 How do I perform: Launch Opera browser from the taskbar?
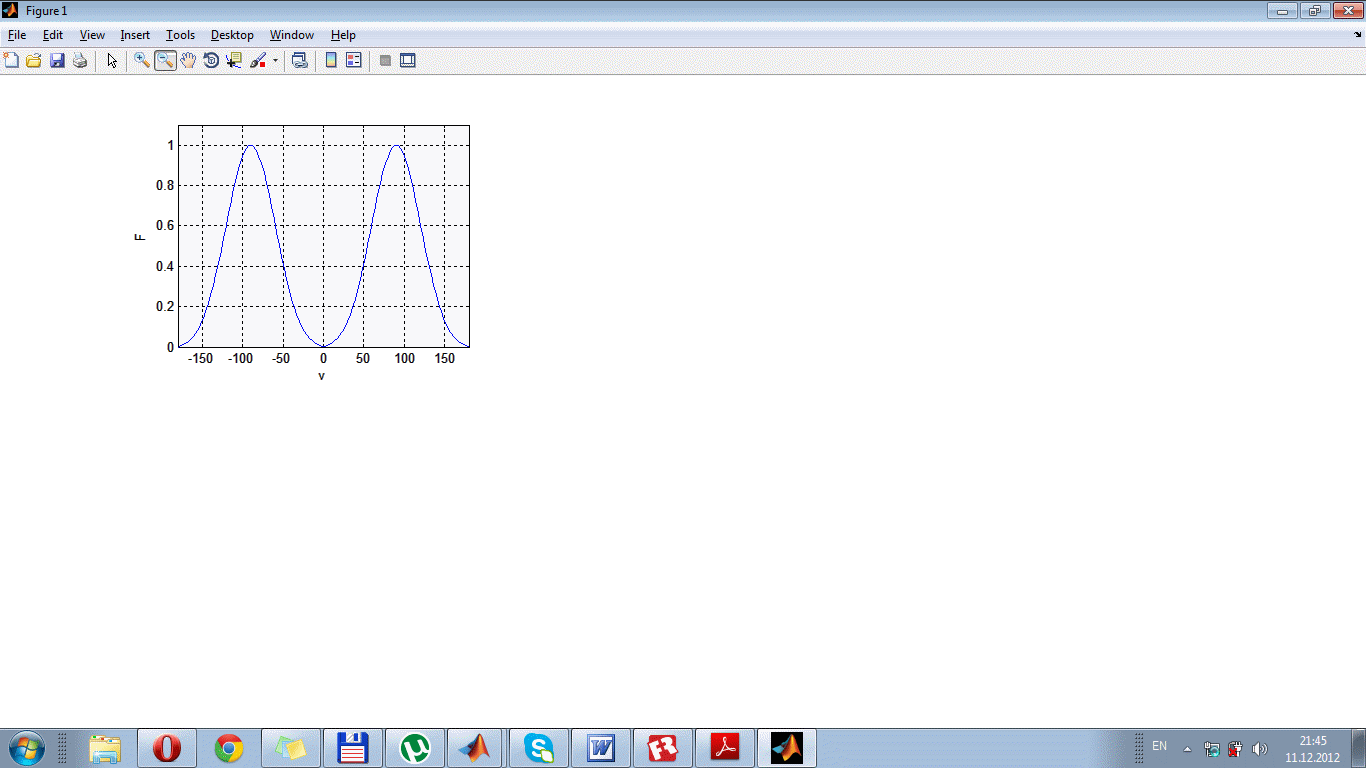[167, 748]
